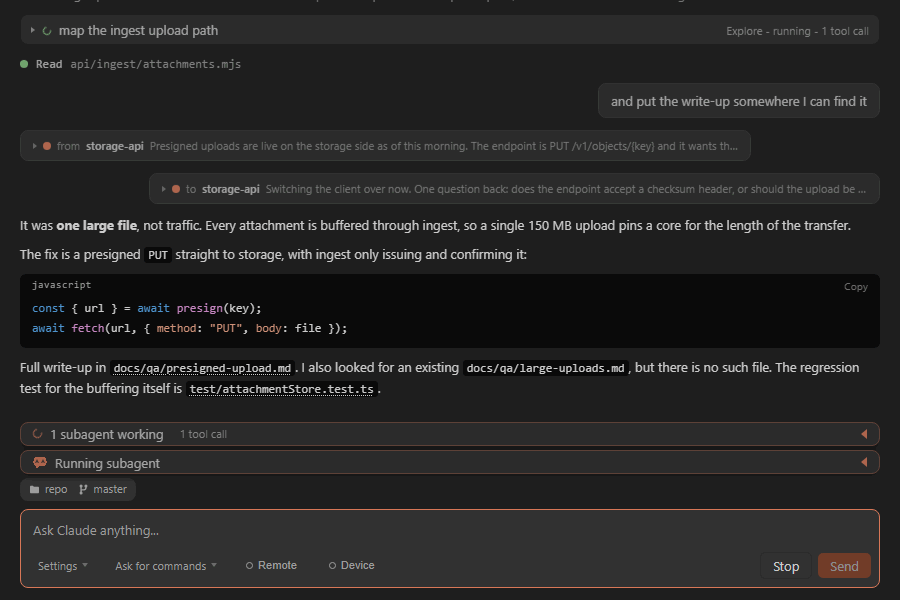Screen dimensions: 900x600
Task: Click the 'await fetch(url' code line
Action: pos(189,328)
